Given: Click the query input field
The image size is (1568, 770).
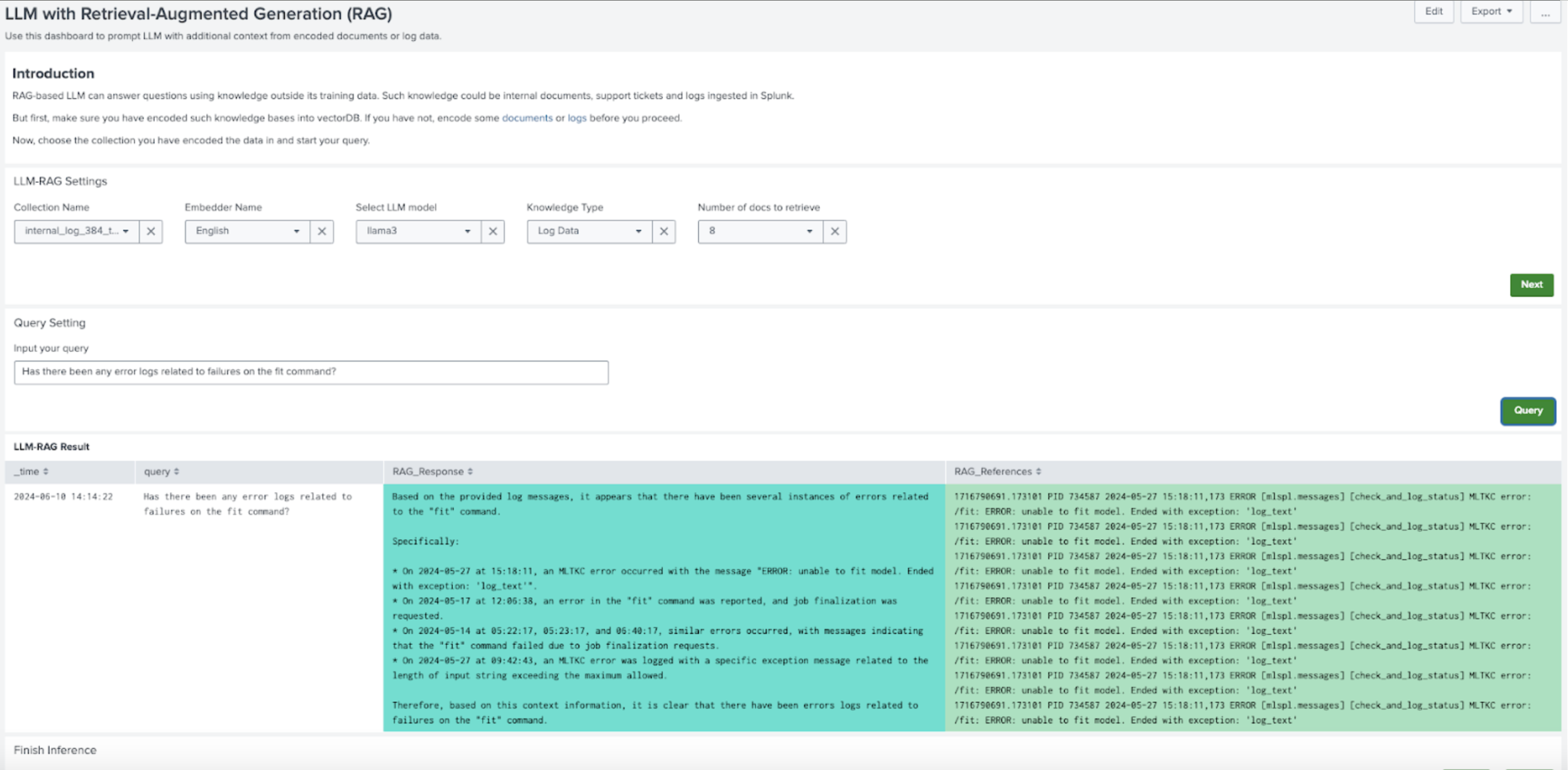Looking at the screenshot, I should click(310, 371).
